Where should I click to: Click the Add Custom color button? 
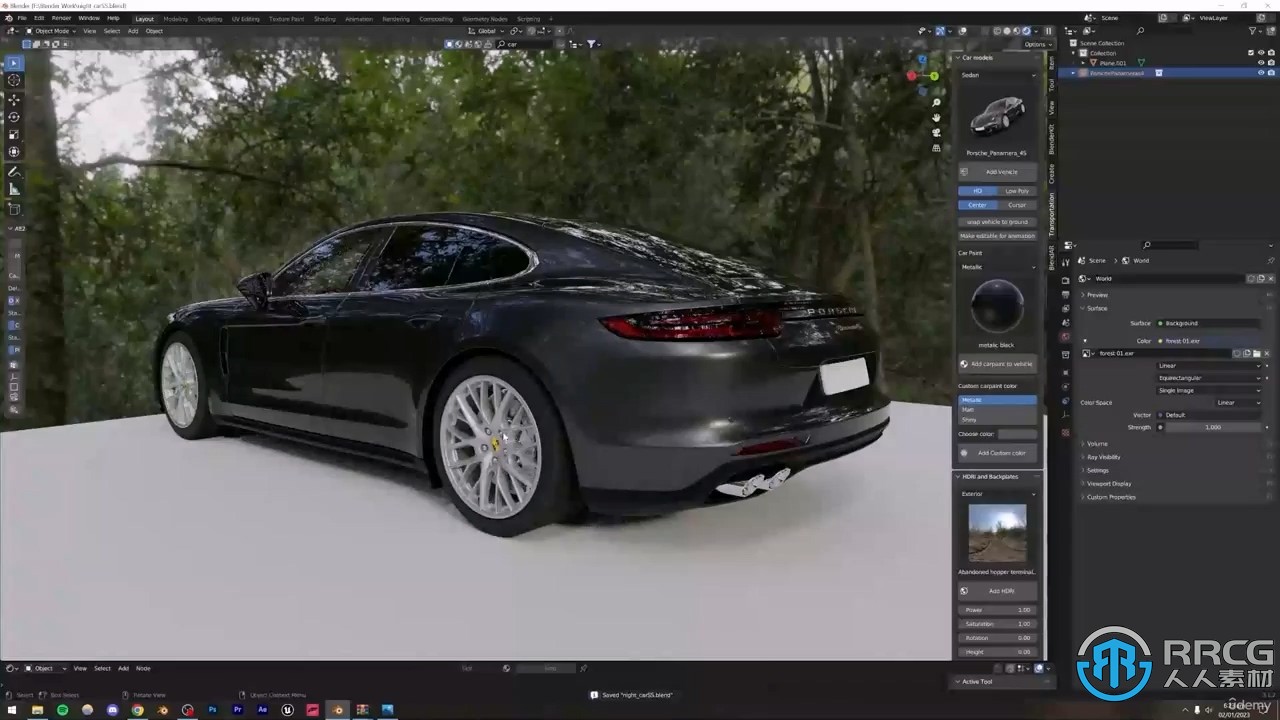click(998, 453)
